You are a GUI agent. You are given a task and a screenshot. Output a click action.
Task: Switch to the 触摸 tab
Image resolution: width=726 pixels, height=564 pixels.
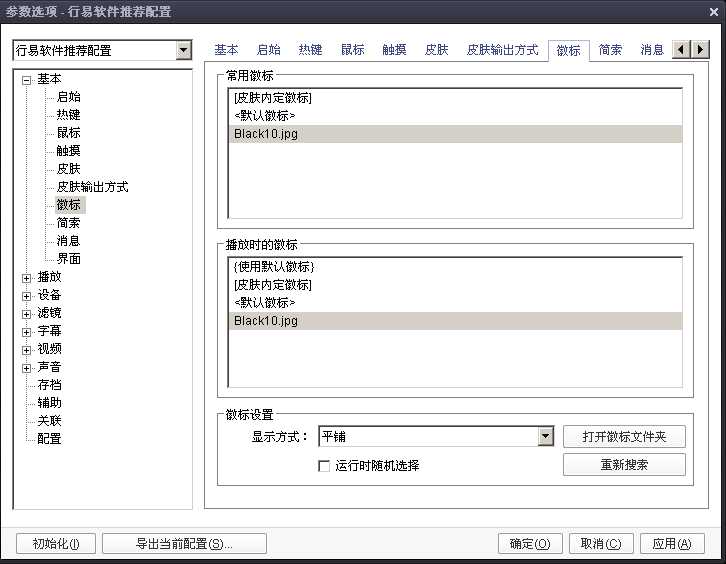394,50
